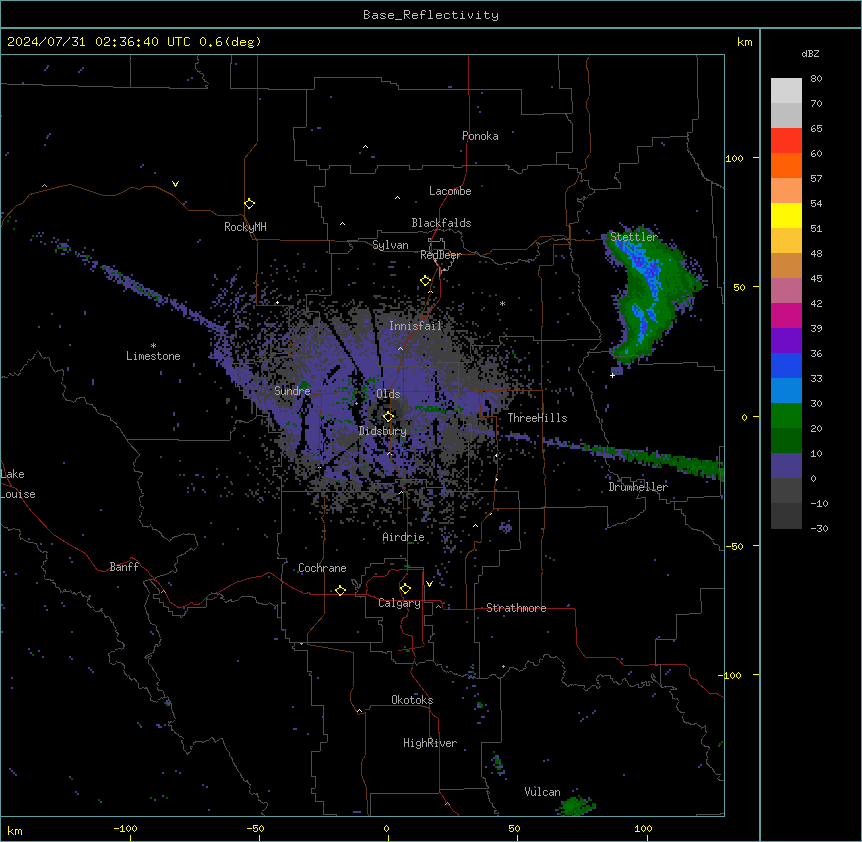Click the green echo cell east of Vulcan

[x=576, y=806]
